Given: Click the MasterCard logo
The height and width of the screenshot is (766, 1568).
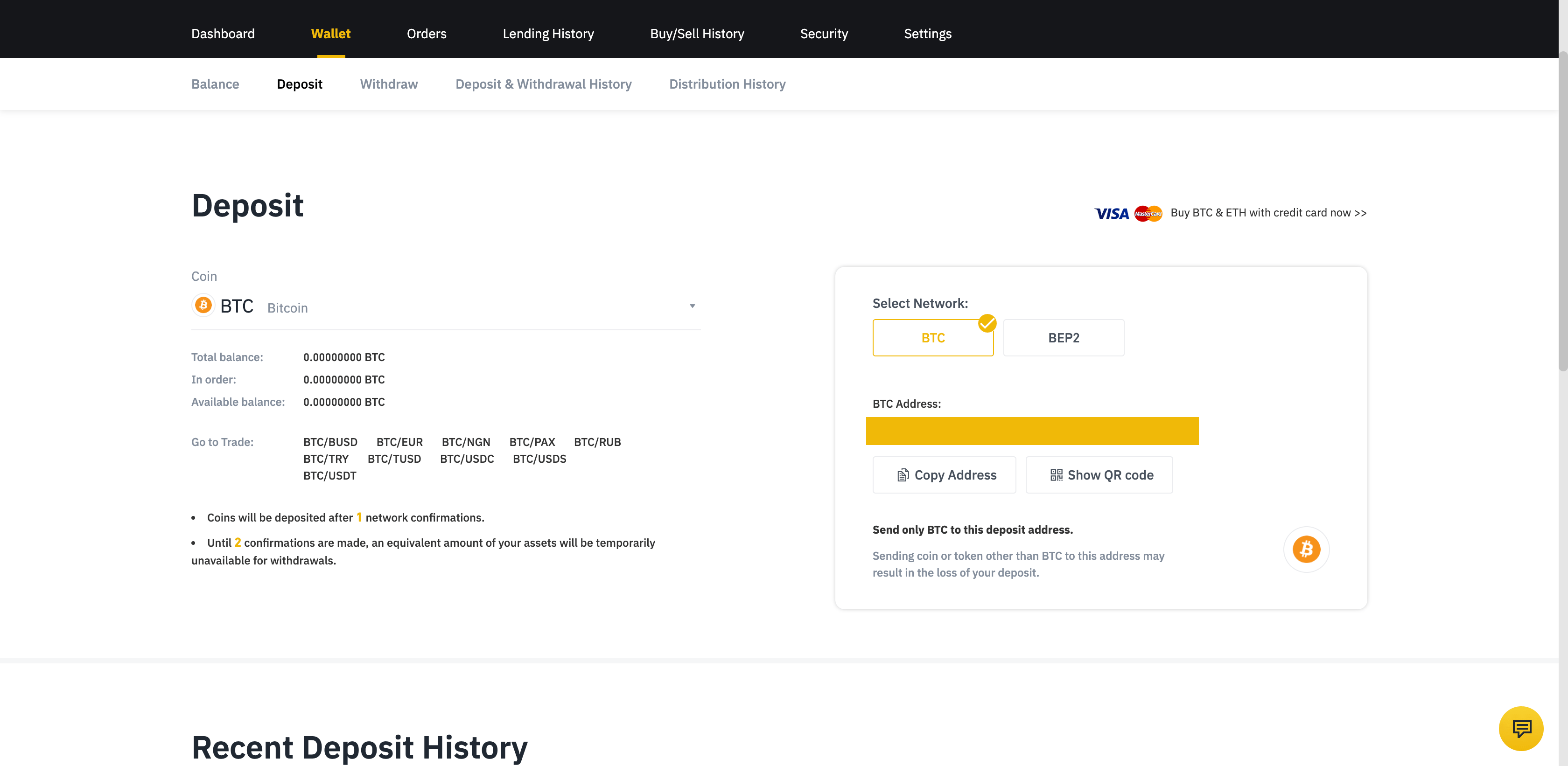Looking at the screenshot, I should point(1148,214).
